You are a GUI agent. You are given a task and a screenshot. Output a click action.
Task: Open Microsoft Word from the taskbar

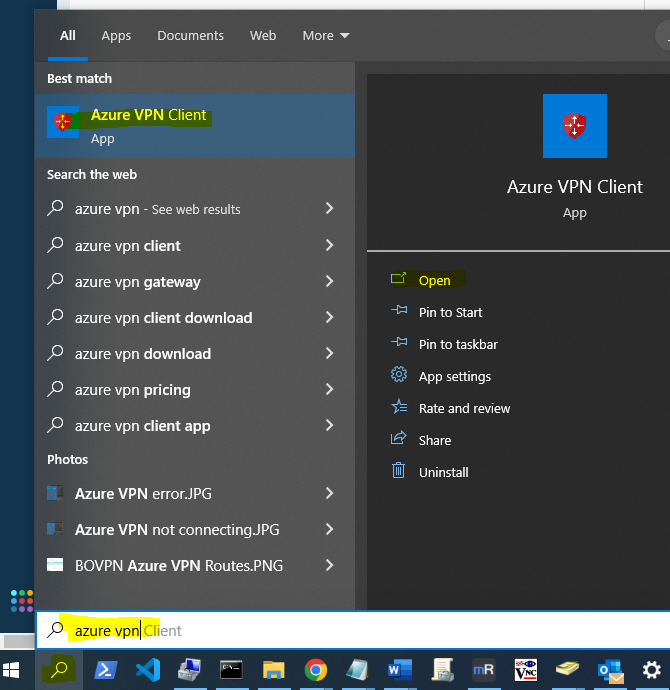[x=400, y=670]
